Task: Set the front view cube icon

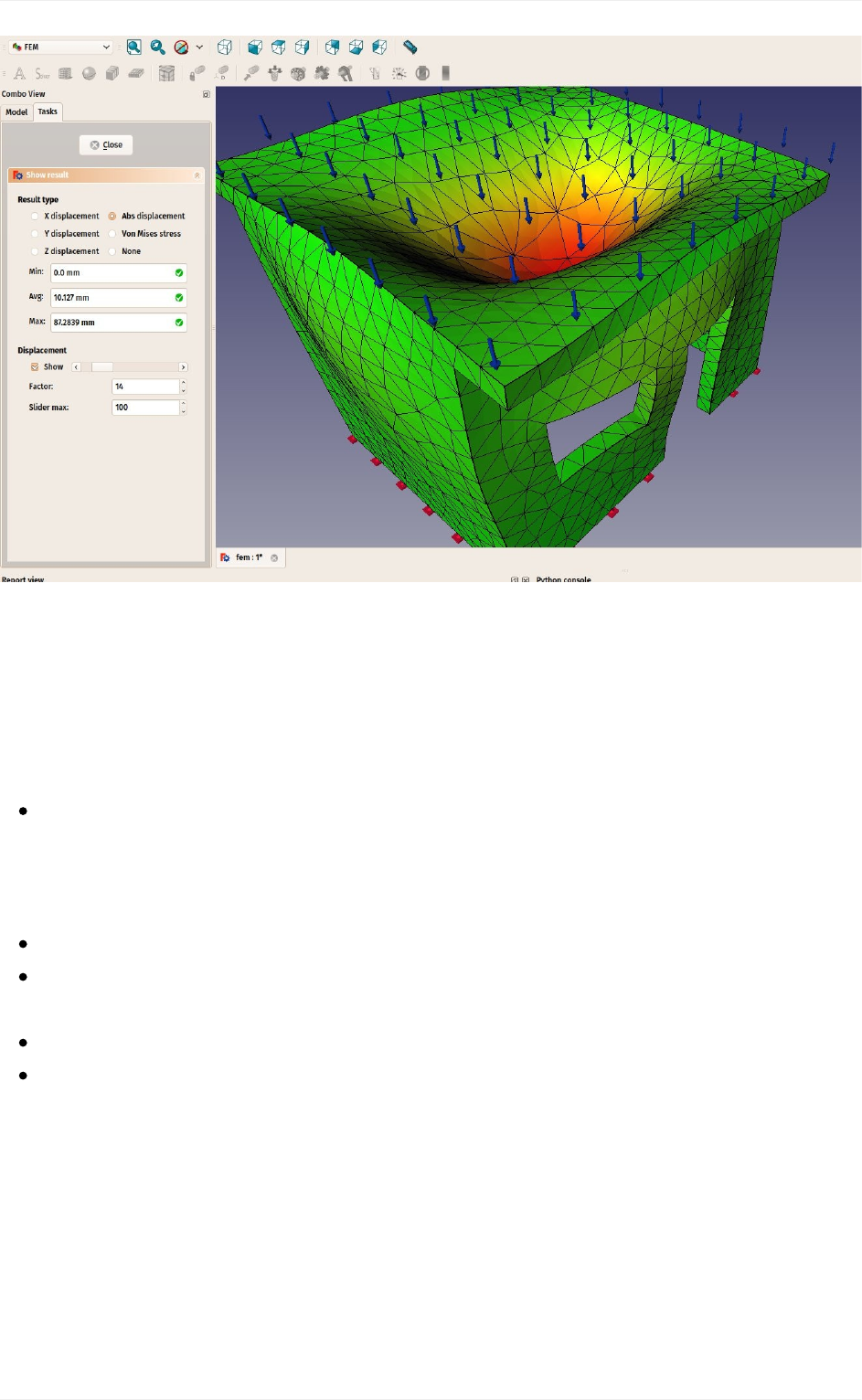Action: (x=255, y=47)
